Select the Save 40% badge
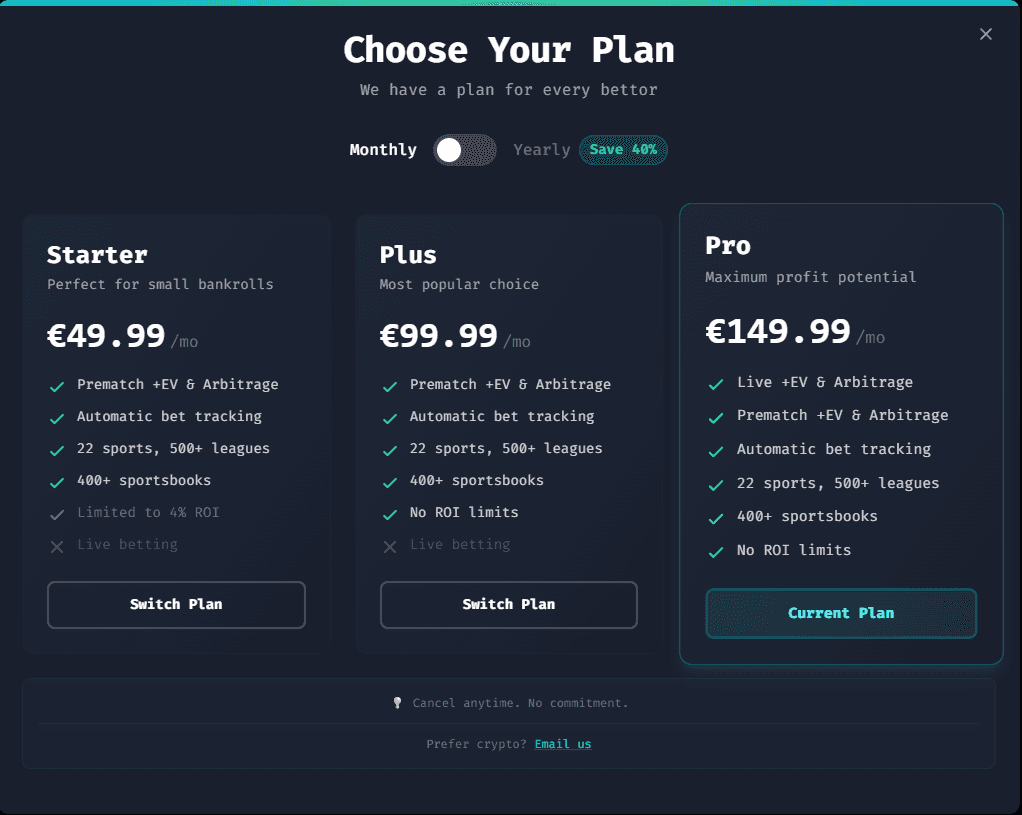This screenshot has height=815, width=1022. coord(623,149)
